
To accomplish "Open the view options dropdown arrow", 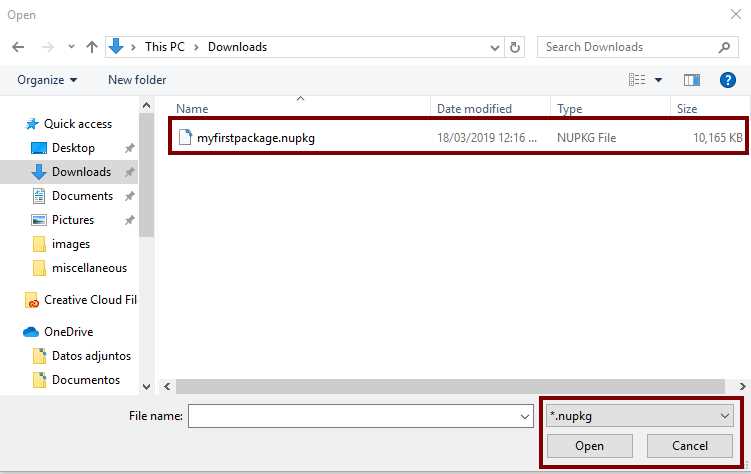I will click(659, 80).
